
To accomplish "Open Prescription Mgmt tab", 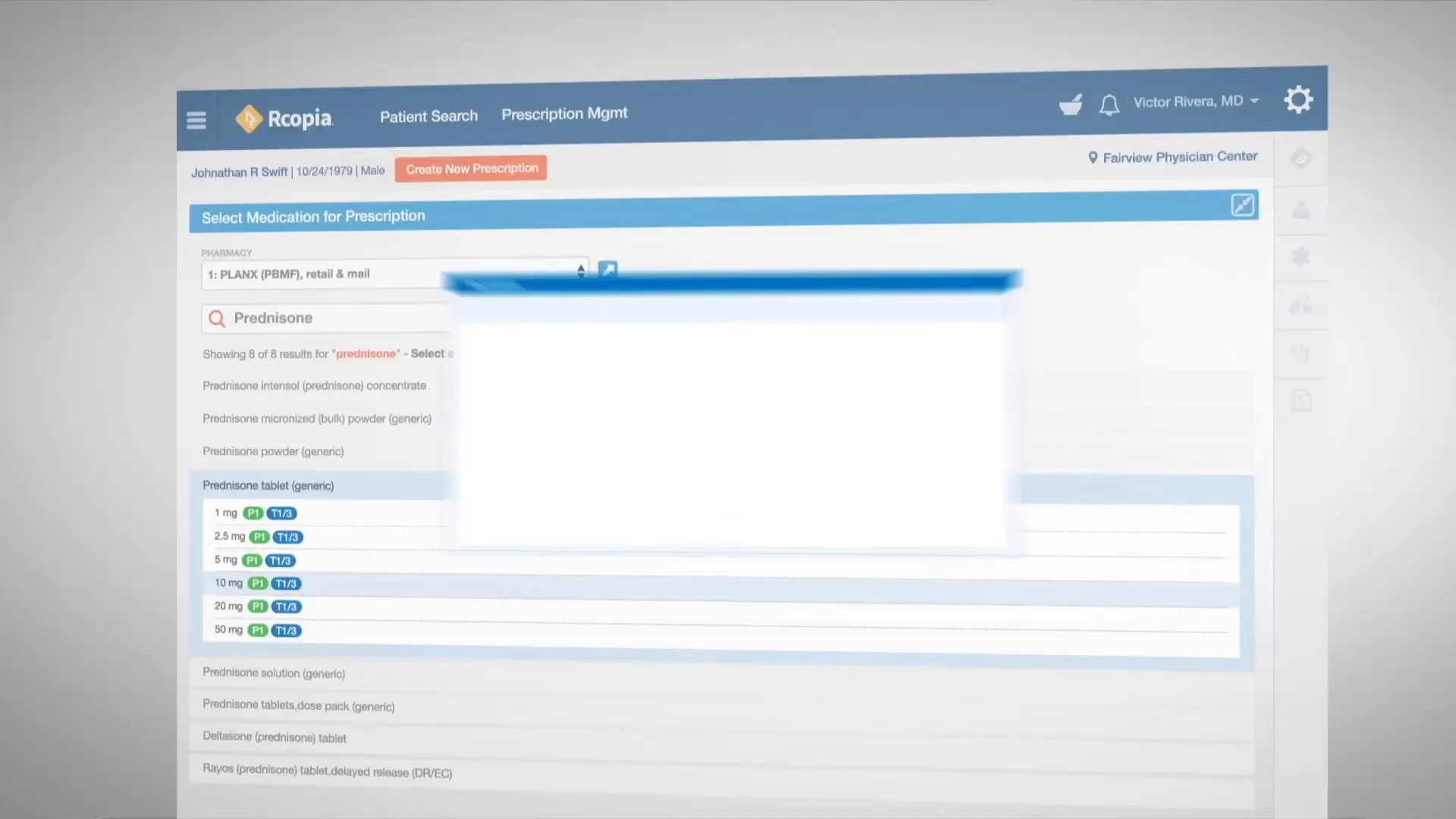I will (x=563, y=113).
